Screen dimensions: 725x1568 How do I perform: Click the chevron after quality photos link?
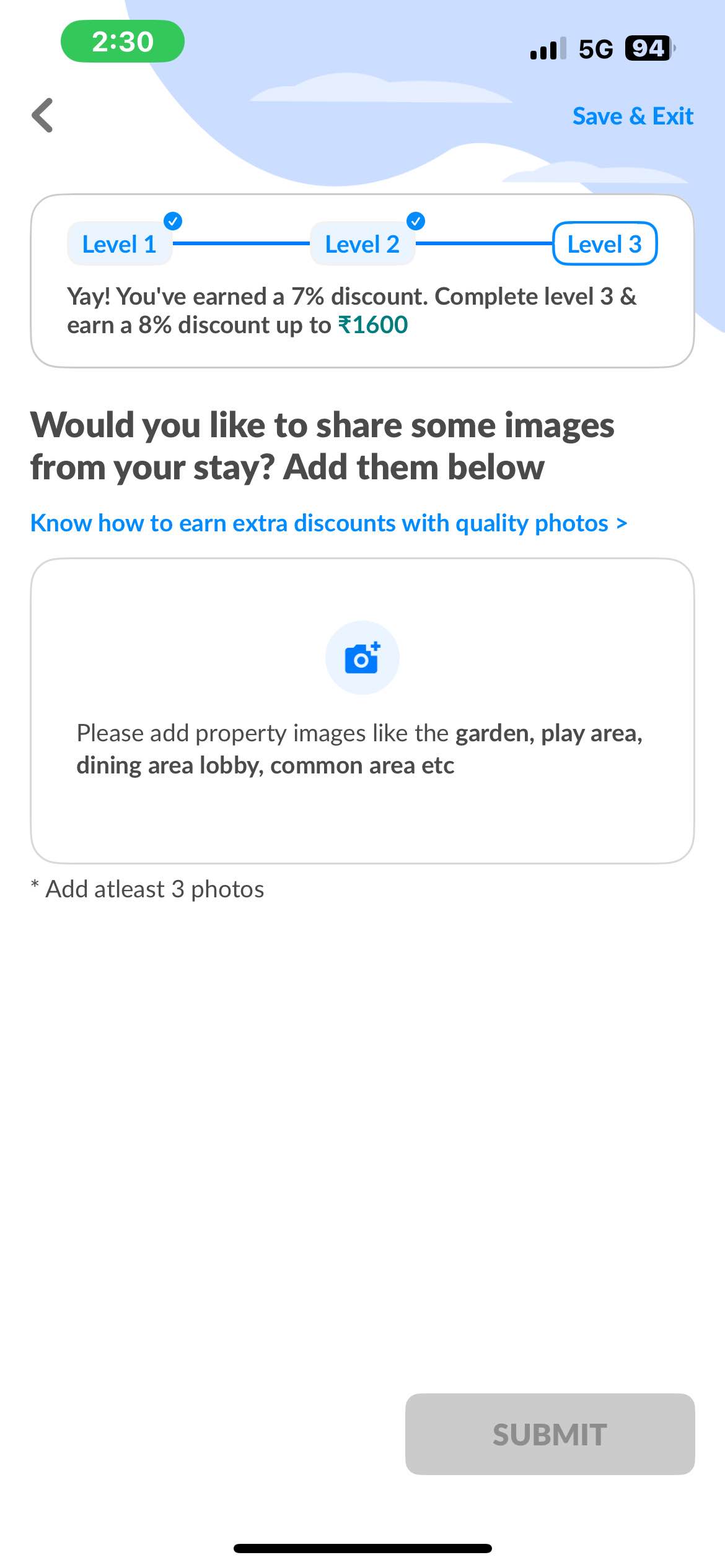point(622,524)
